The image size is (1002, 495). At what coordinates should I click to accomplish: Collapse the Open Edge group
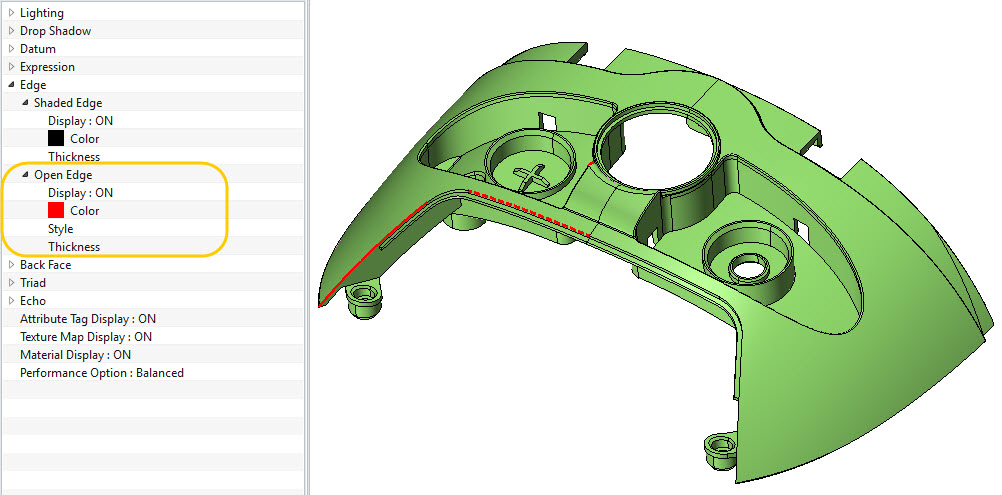pyautogui.click(x=26, y=174)
